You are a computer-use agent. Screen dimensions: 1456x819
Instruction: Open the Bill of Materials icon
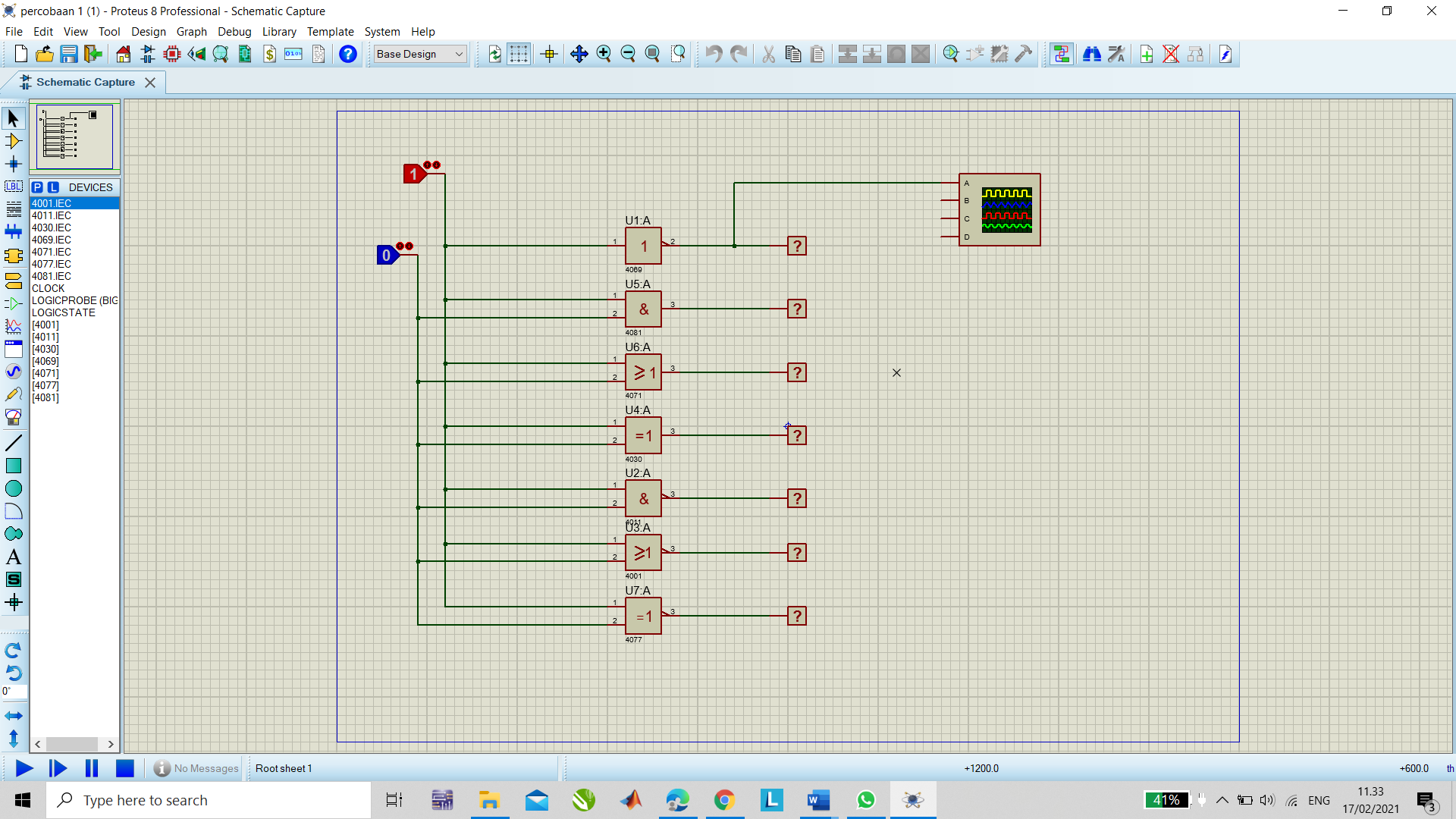(269, 54)
